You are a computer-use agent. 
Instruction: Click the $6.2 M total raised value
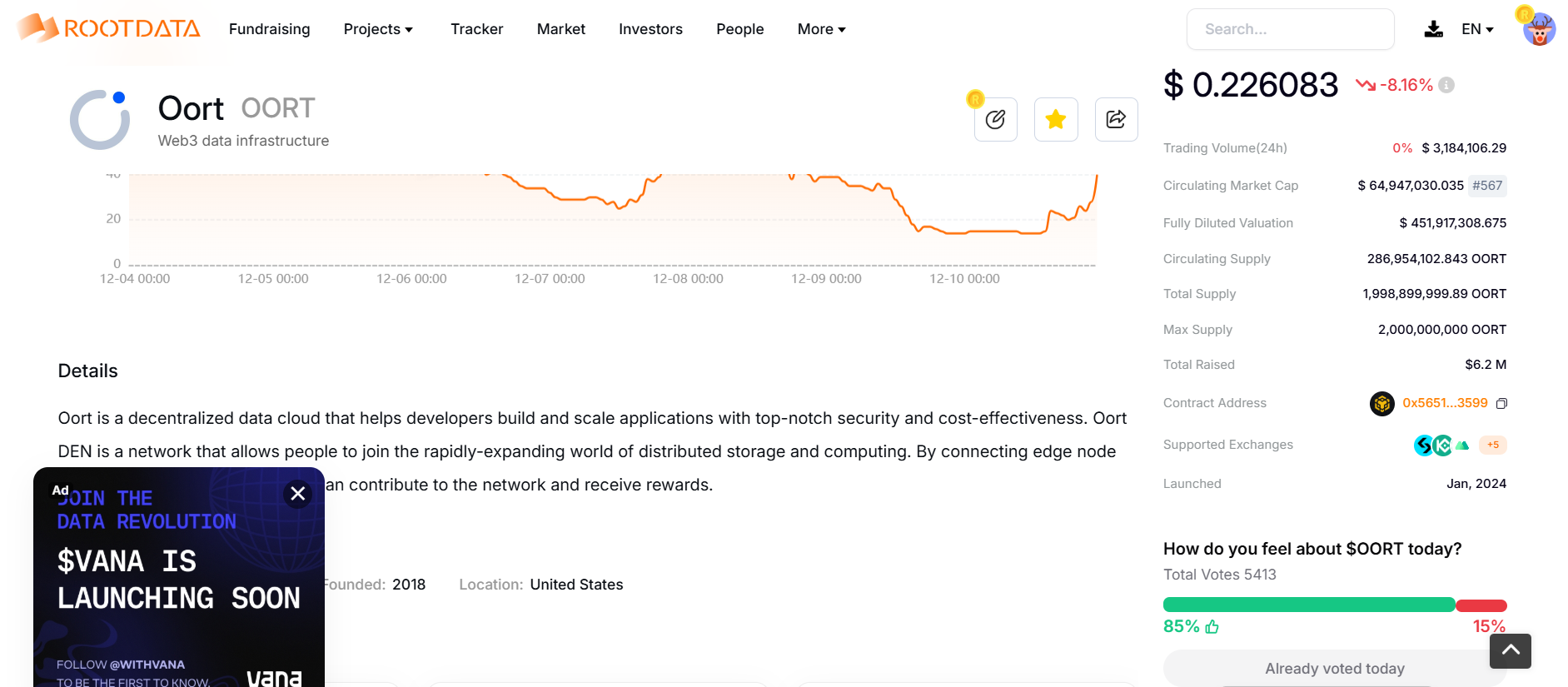(1486, 365)
